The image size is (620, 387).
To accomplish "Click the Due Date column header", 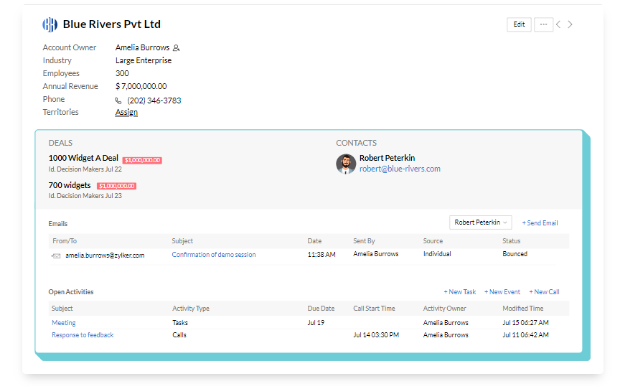I will (x=321, y=308).
